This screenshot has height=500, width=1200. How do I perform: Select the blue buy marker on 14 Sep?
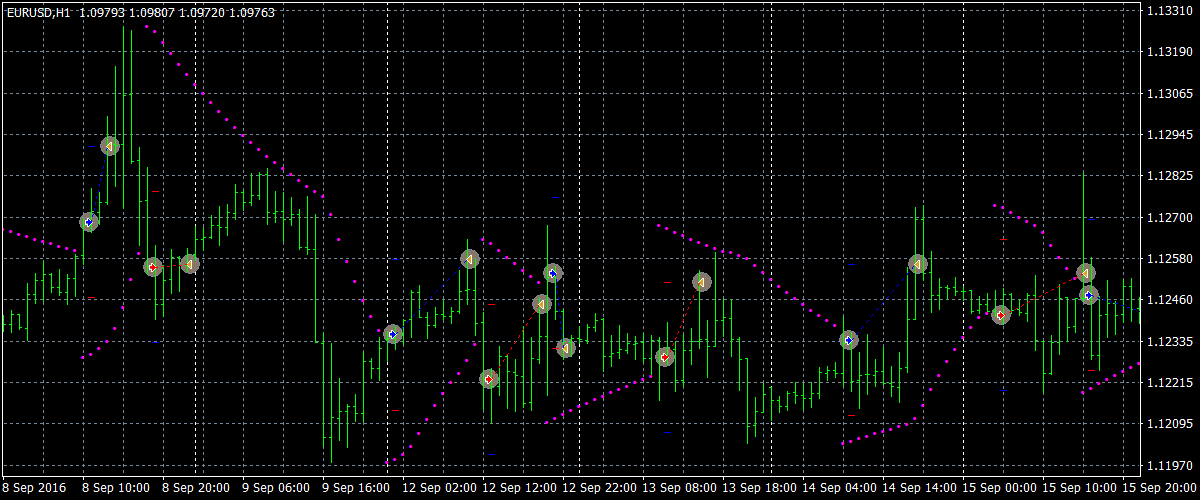(849, 340)
